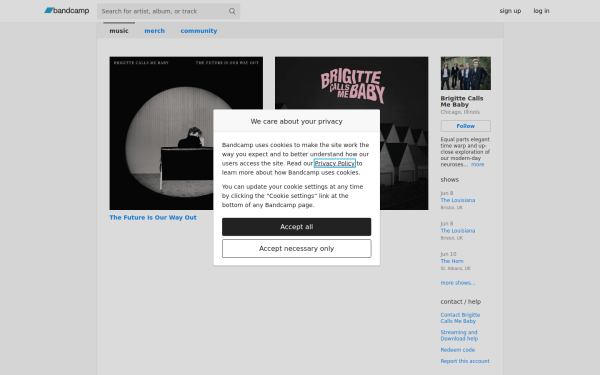Click the 'shows' section heading

tap(449, 179)
